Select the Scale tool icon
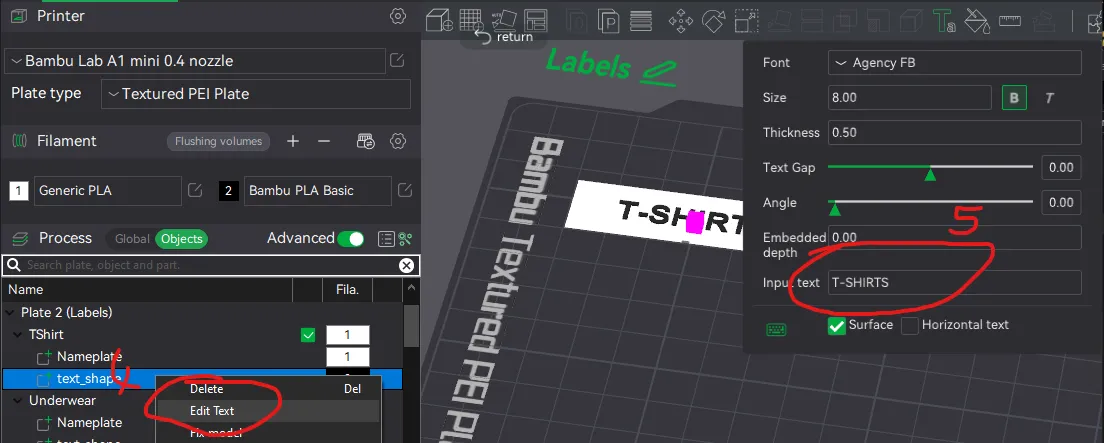This screenshot has width=1104, height=443. (x=744, y=20)
